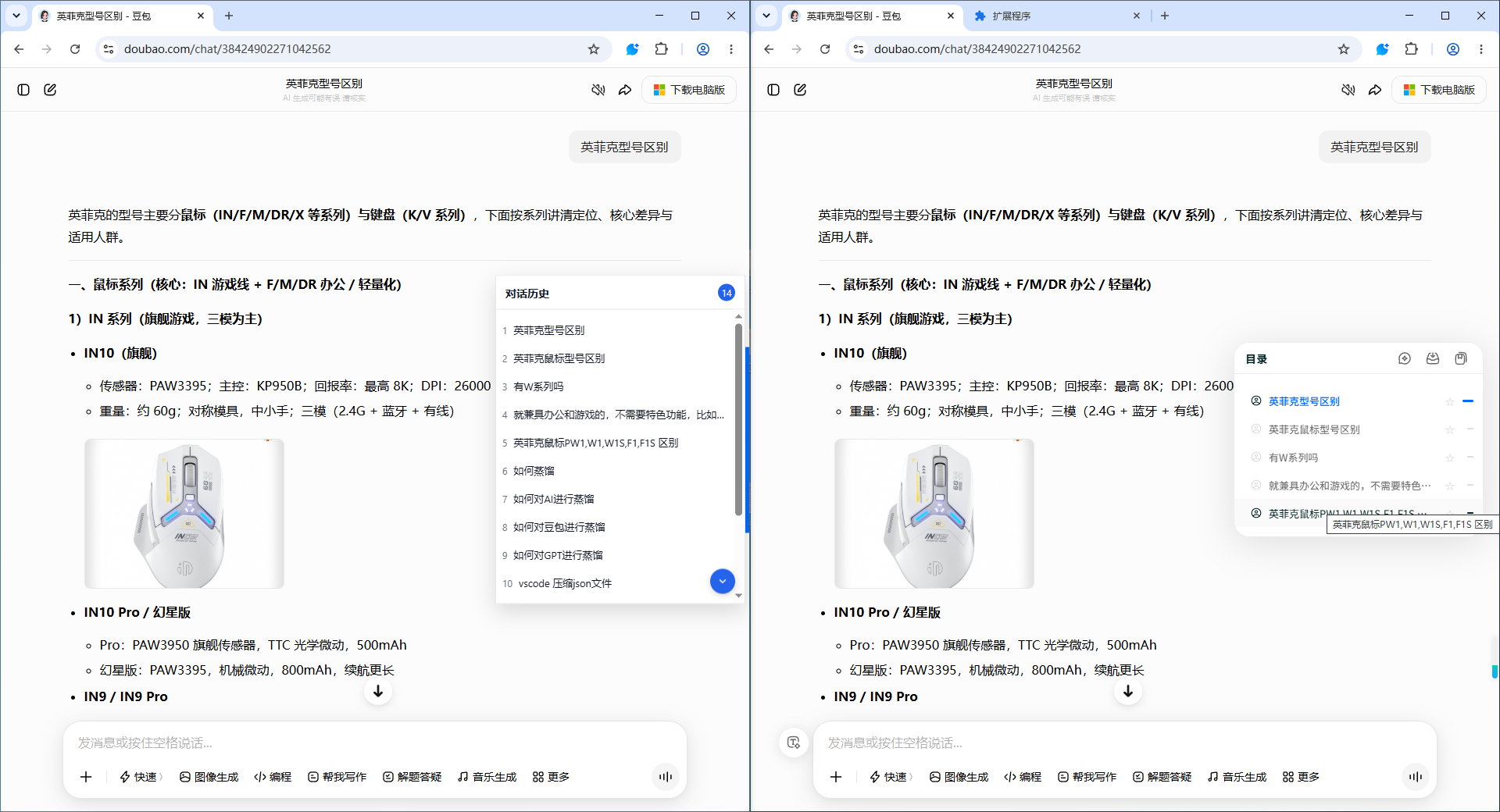The image size is (1500, 812).
Task: Click blue extension icon in left browser toolbar
Action: [x=633, y=49]
